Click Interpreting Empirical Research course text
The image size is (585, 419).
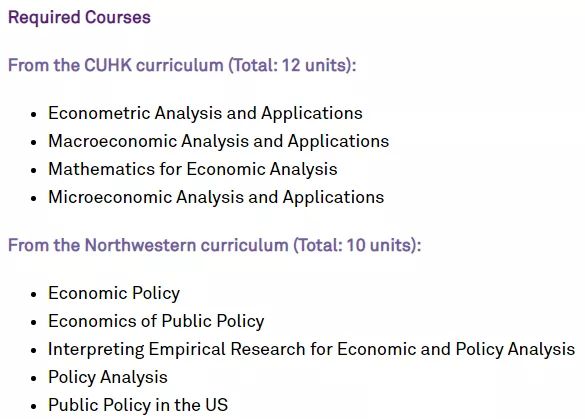point(312,350)
